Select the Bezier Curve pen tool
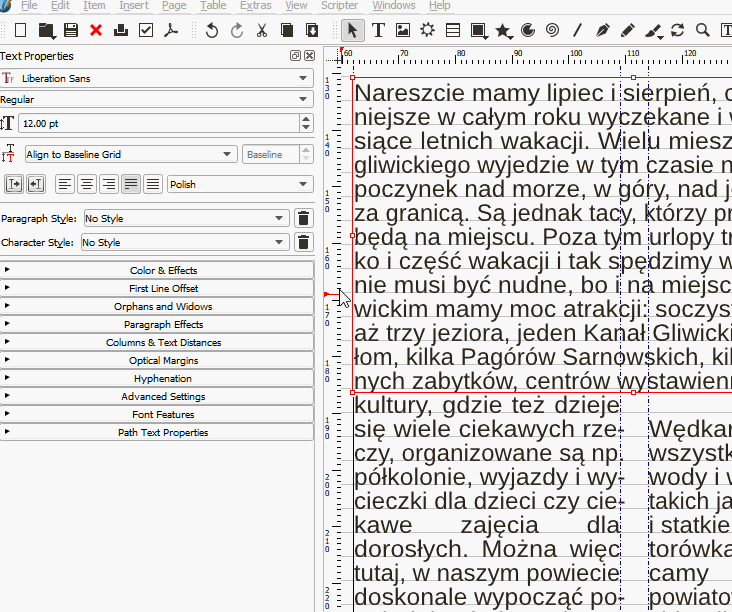 [x=603, y=30]
